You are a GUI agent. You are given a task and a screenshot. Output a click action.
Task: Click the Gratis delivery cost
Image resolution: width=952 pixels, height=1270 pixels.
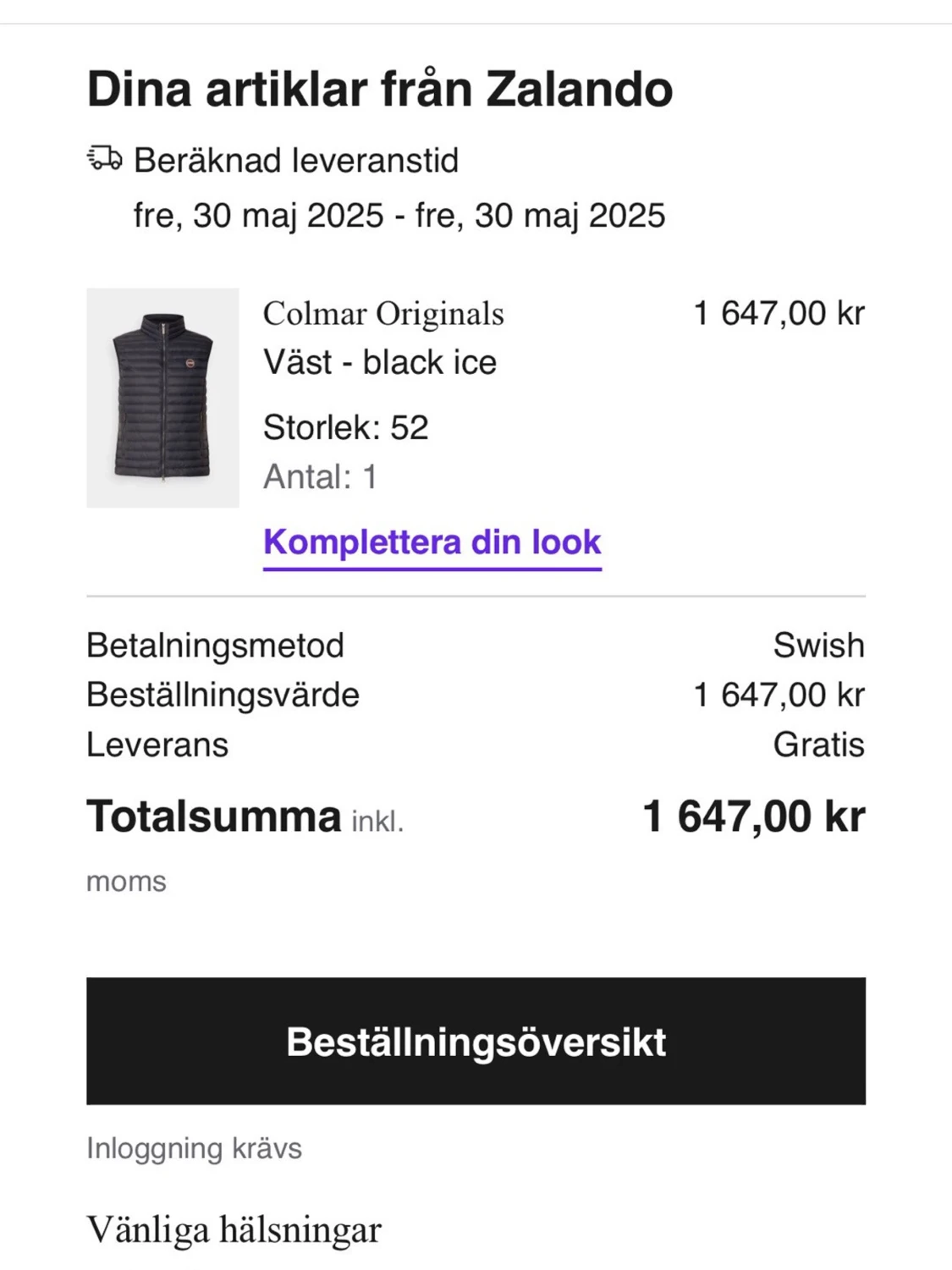[x=818, y=745]
